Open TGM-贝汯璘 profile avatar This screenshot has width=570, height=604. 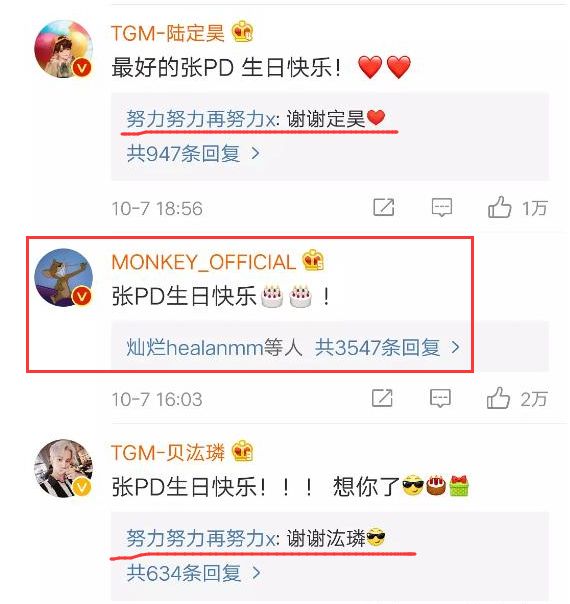tap(64, 468)
